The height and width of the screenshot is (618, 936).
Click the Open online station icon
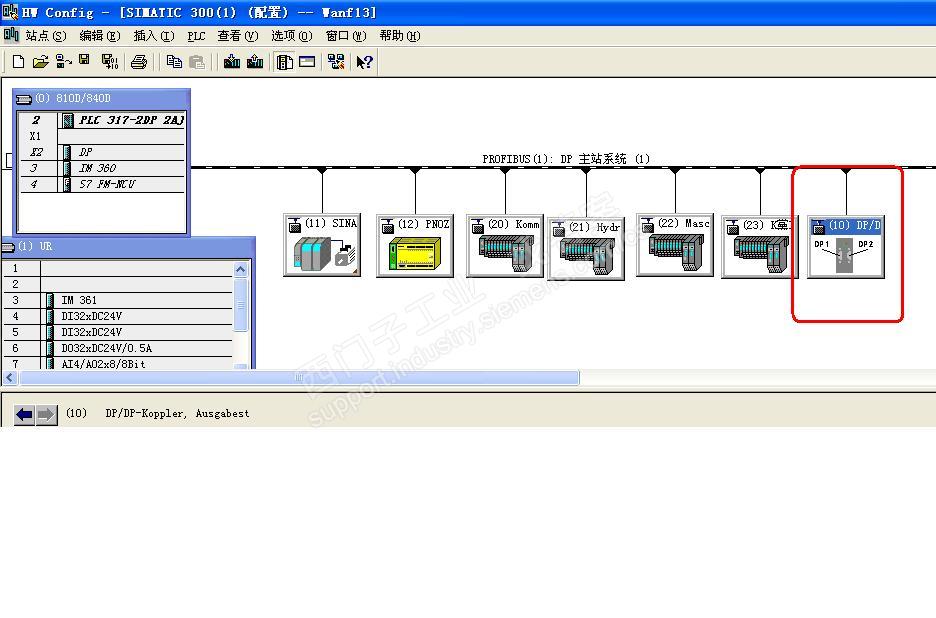[x=63, y=62]
